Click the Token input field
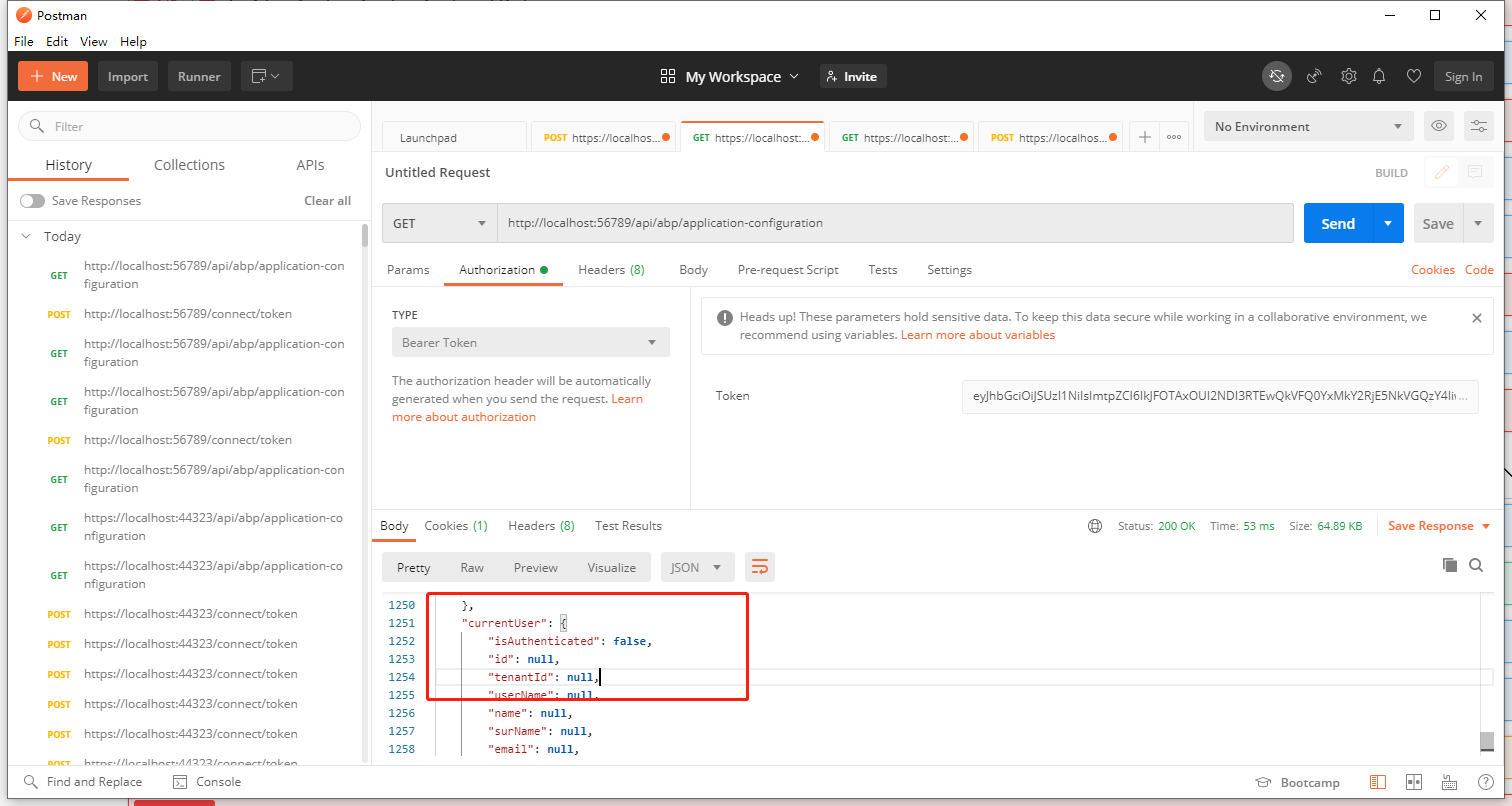Image resolution: width=1512 pixels, height=806 pixels. click(1220, 396)
